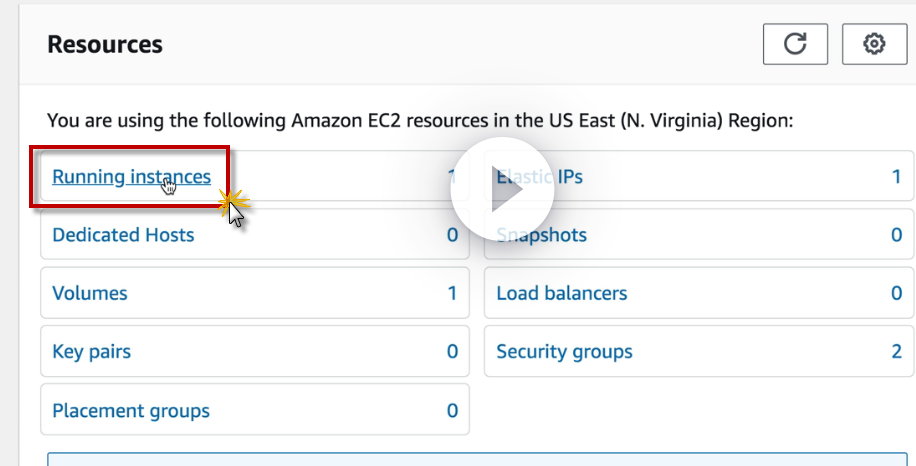Screen dimensions: 916x466
Task: Open the settings gear in Resources panel
Action: pyautogui.click(x=874, y=44)
